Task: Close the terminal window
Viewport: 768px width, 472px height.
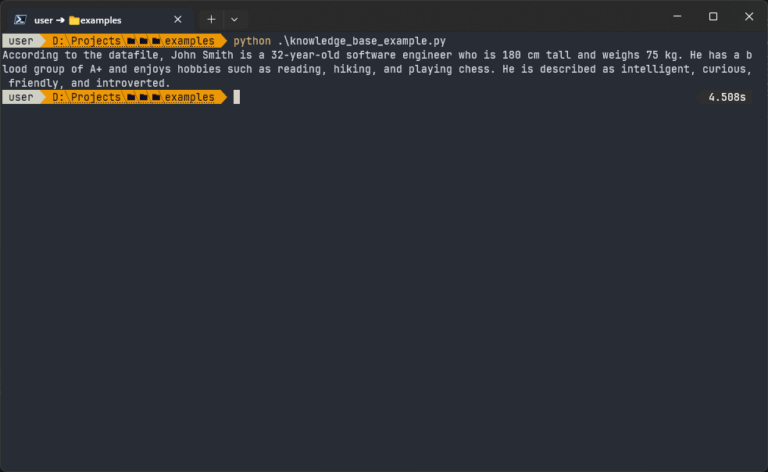Action: (x=749, y=17)
